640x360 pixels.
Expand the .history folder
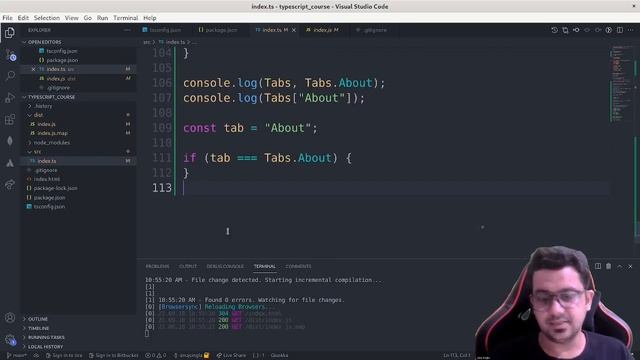tap(78, 106)
